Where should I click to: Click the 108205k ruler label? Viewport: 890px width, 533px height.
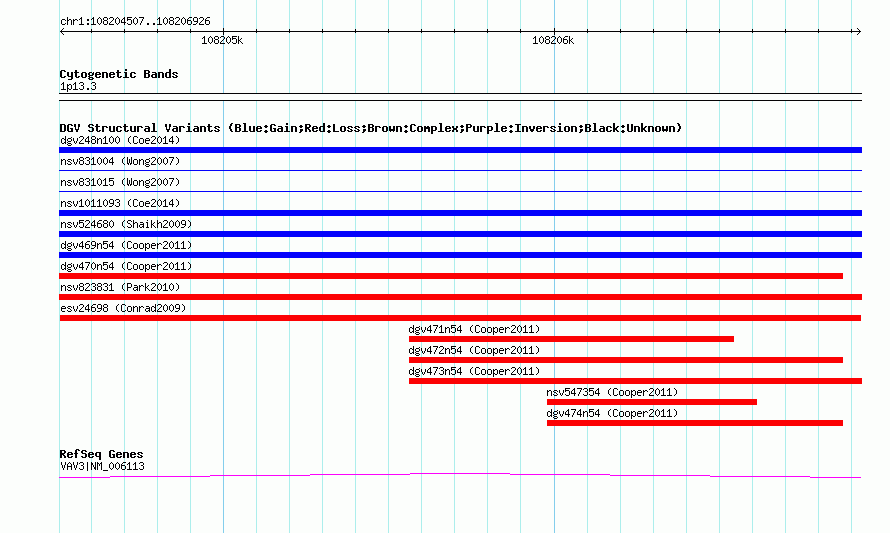[x=222, y=40]
